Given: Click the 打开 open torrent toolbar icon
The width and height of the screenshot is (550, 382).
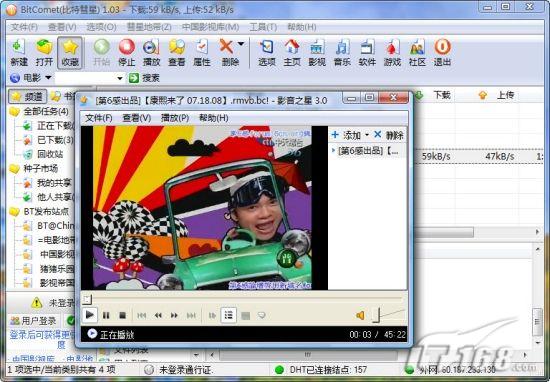Looking at the screenshot, I should pos(44,53).
